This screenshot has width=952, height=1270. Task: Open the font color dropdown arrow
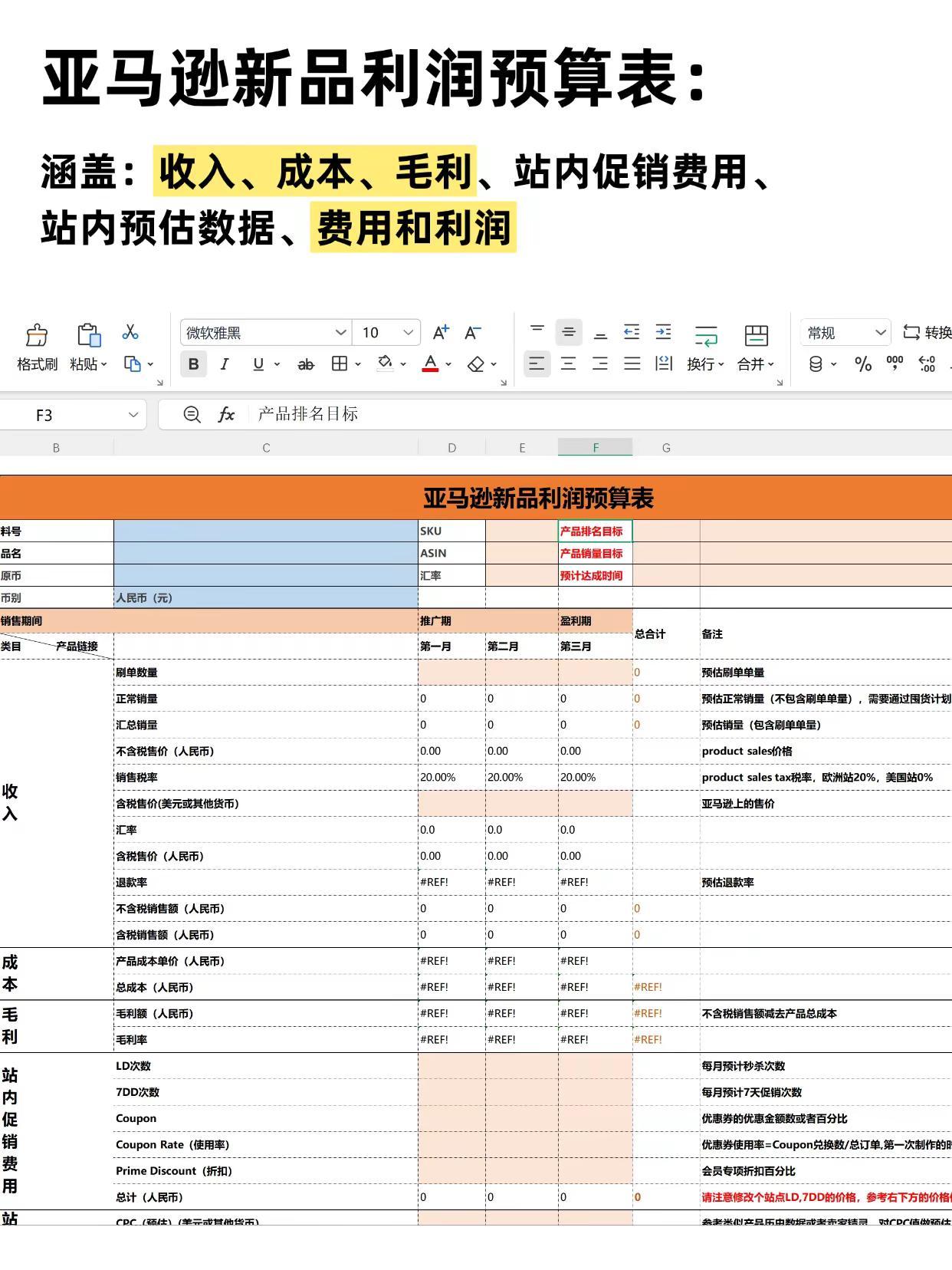(x=448, y=364)
